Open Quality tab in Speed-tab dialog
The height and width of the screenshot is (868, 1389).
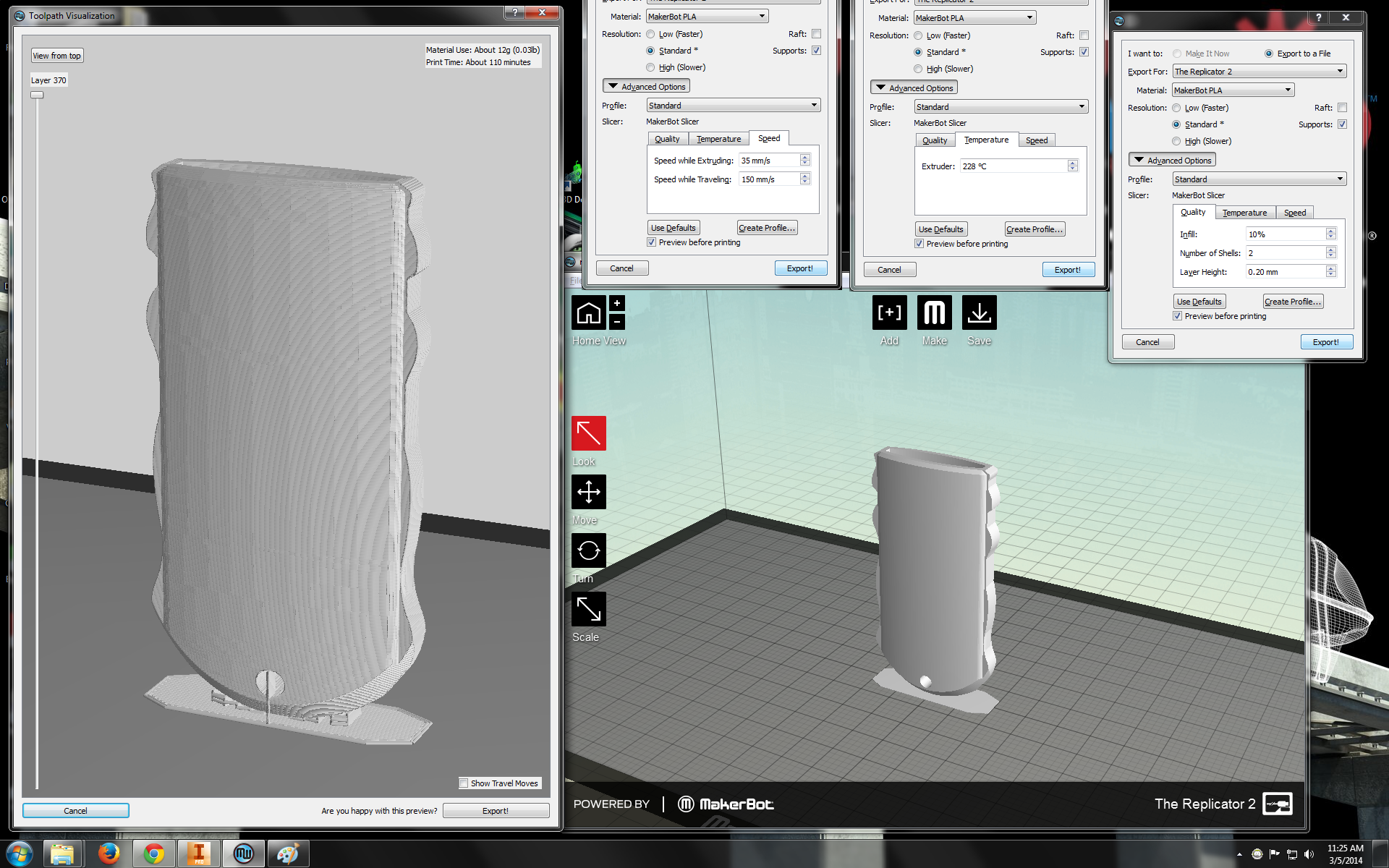pyautogui.click(x=667, y=139)
